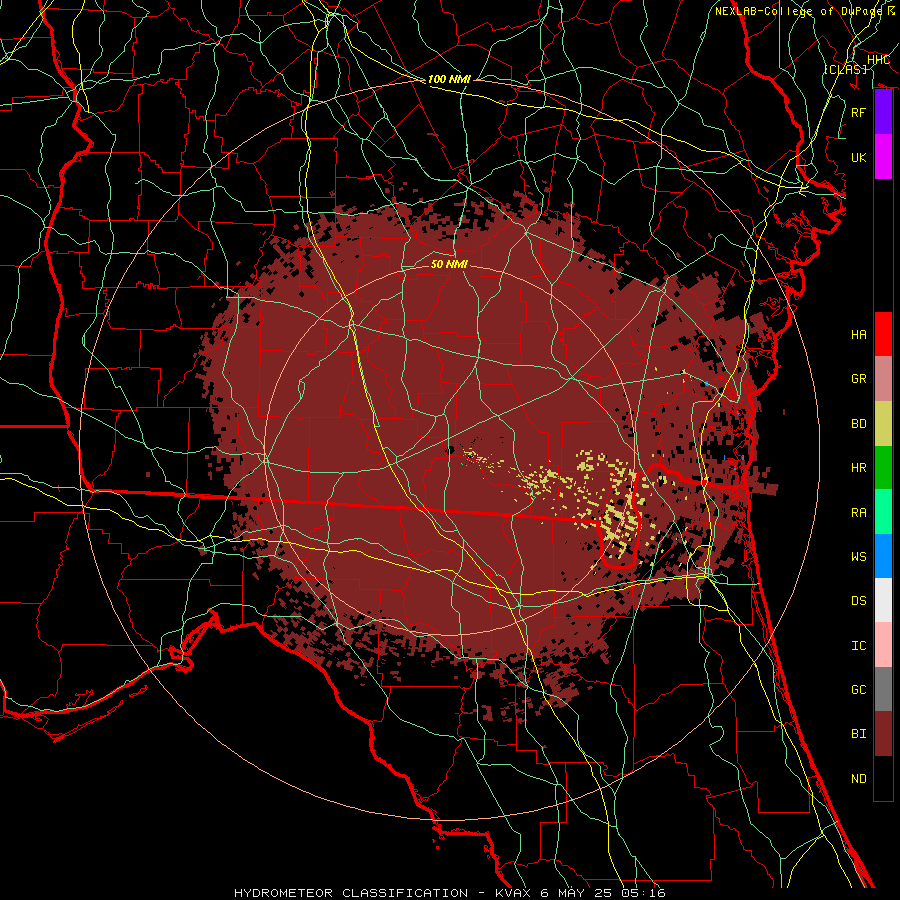Click the 50 NMI range ring label
This screenshot has width=900, height=900.
coord(449,264)
